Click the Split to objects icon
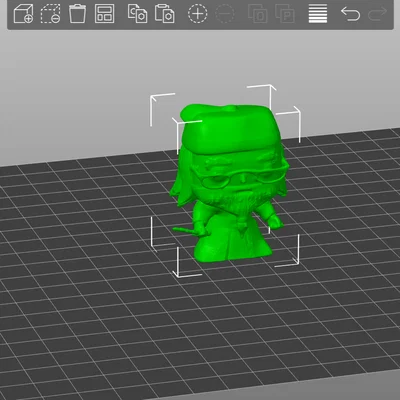 click(x=258, y=14)
